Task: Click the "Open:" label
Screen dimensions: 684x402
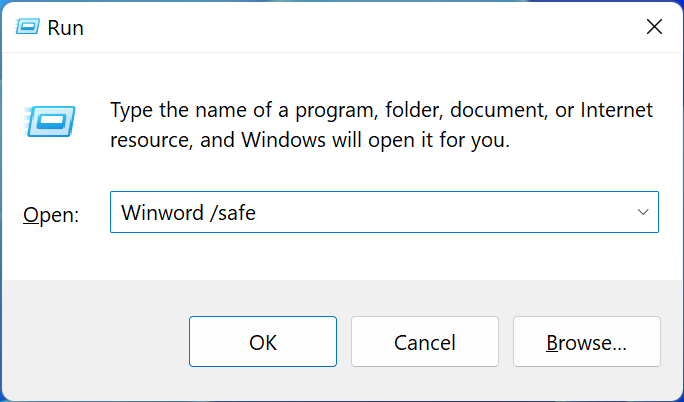Action: [51, 215]
